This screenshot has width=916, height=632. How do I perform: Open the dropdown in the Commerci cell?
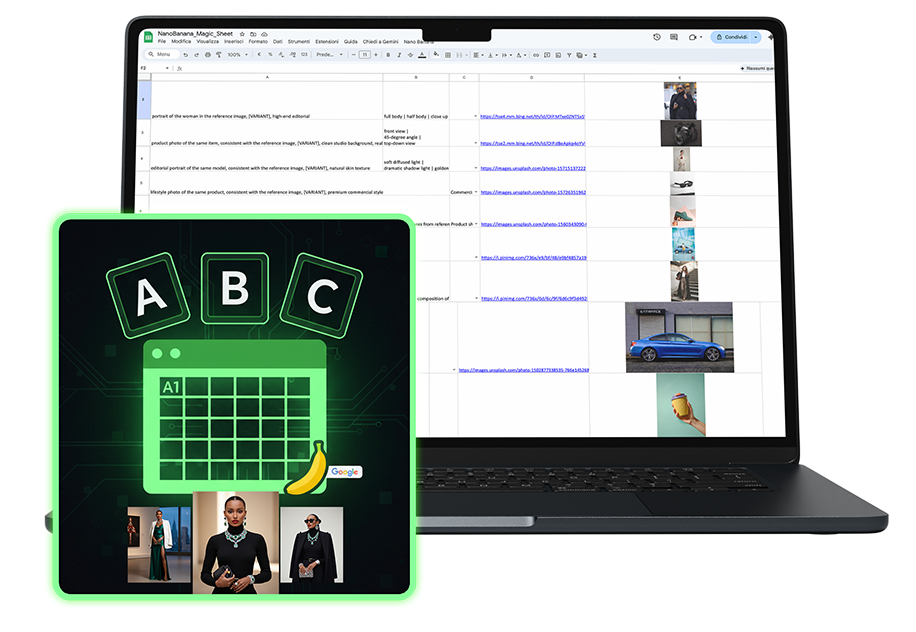point(476,192)
